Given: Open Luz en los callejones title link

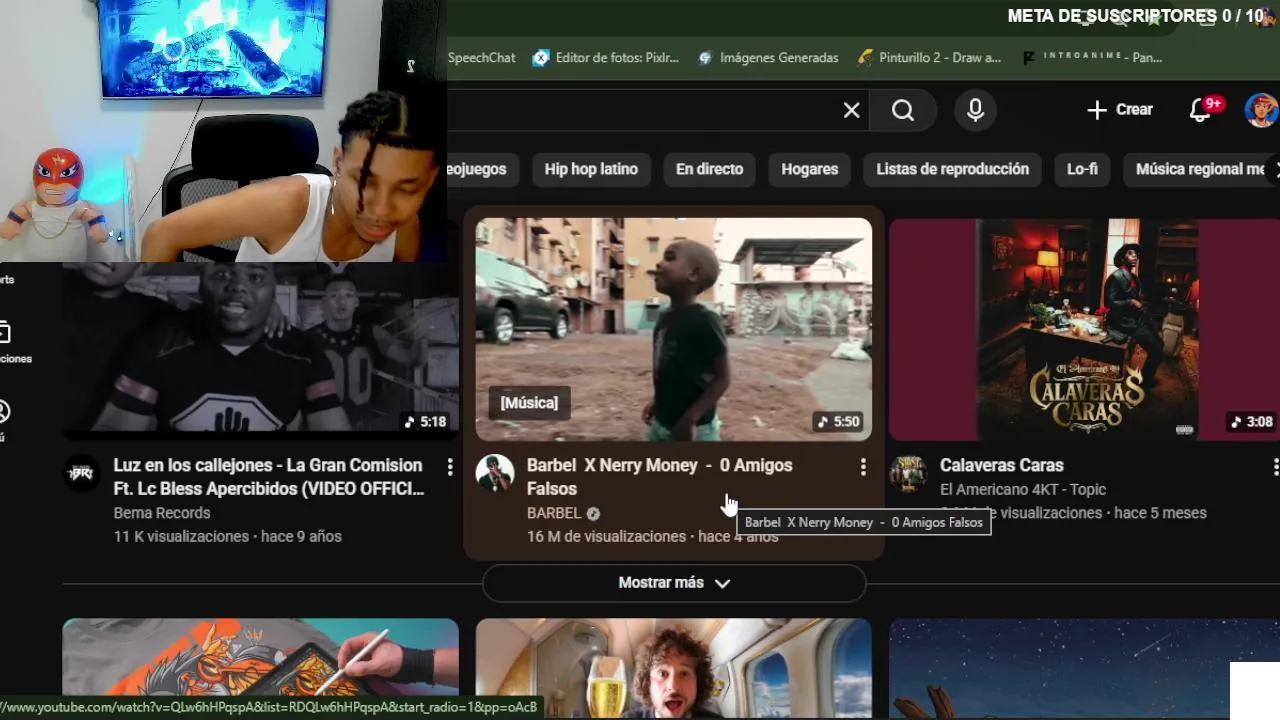Looking at the screenshot, I should click(x=269, y=477).
